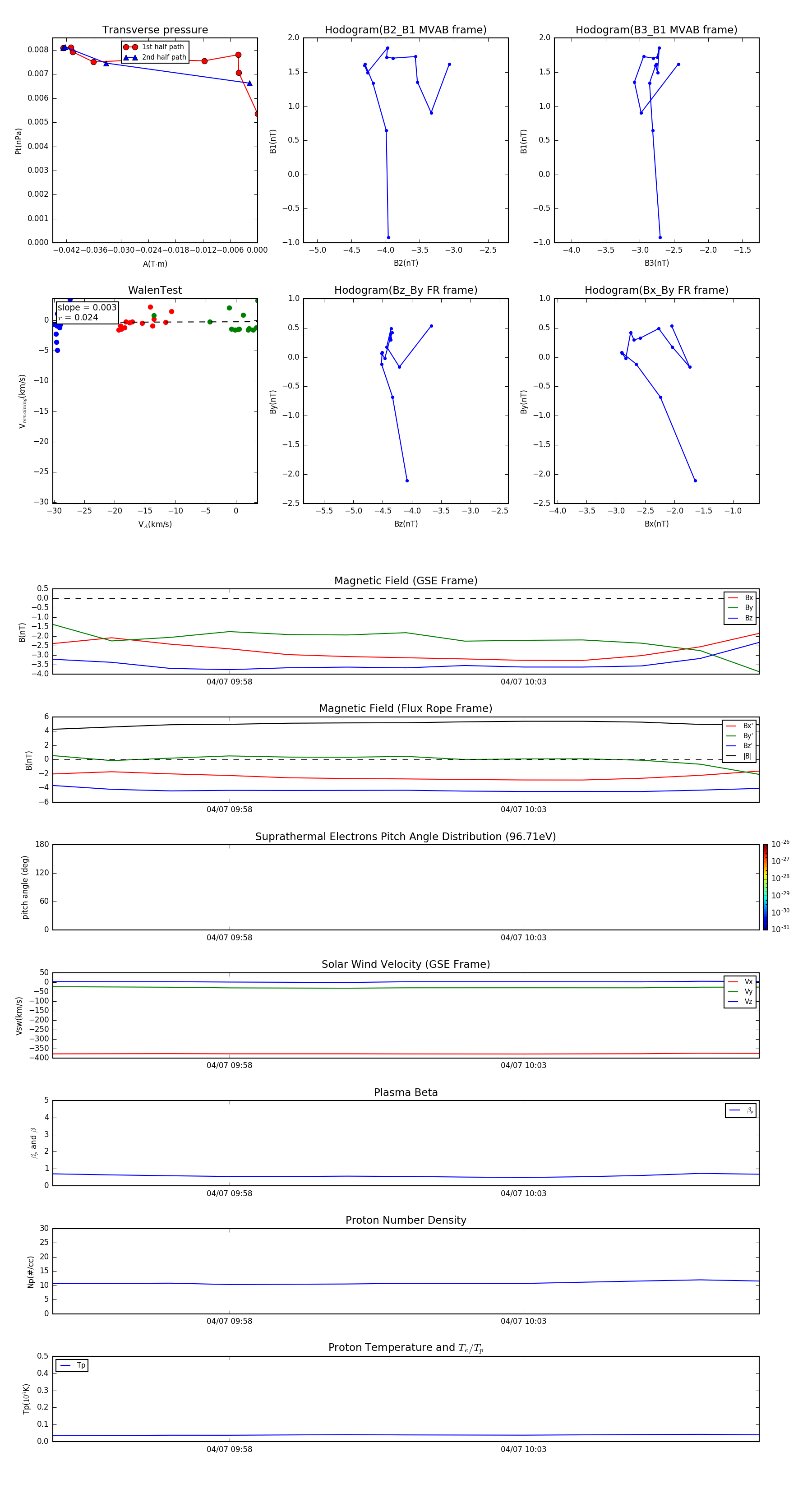Click the "2nd half path" legend entry
Screen dimensions: 812x1489
(155, 57)
